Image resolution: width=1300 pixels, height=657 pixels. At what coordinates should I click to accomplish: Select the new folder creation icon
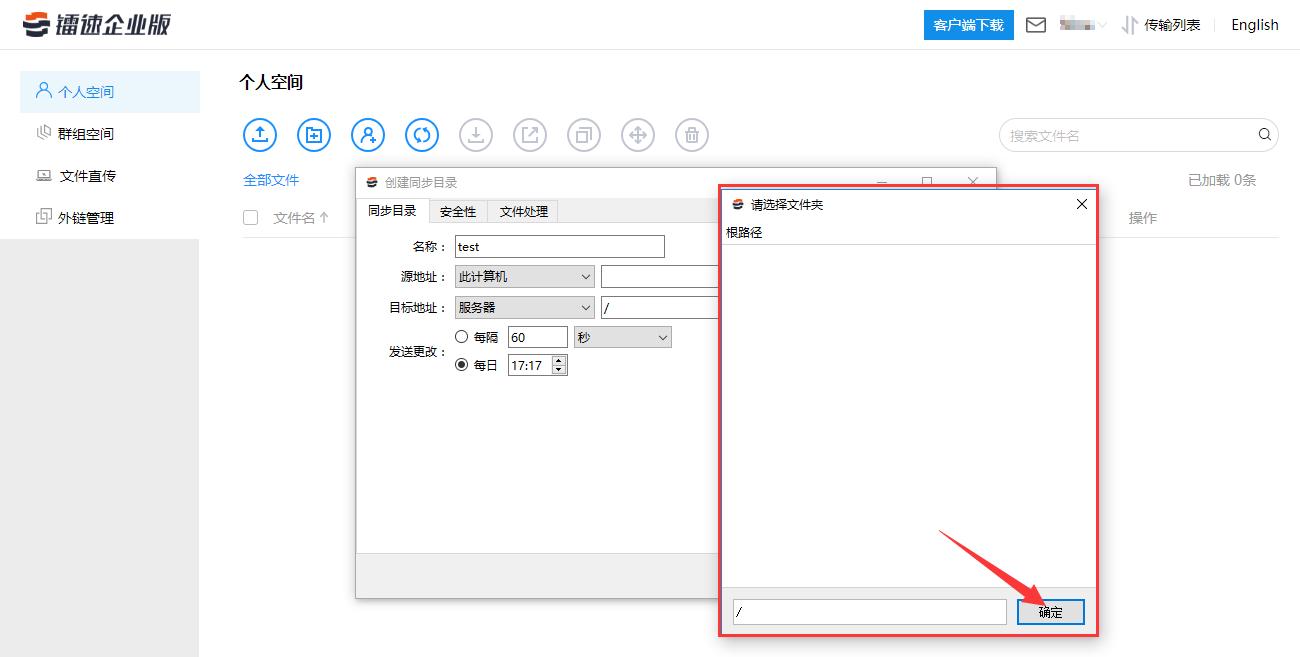point(313,134)
